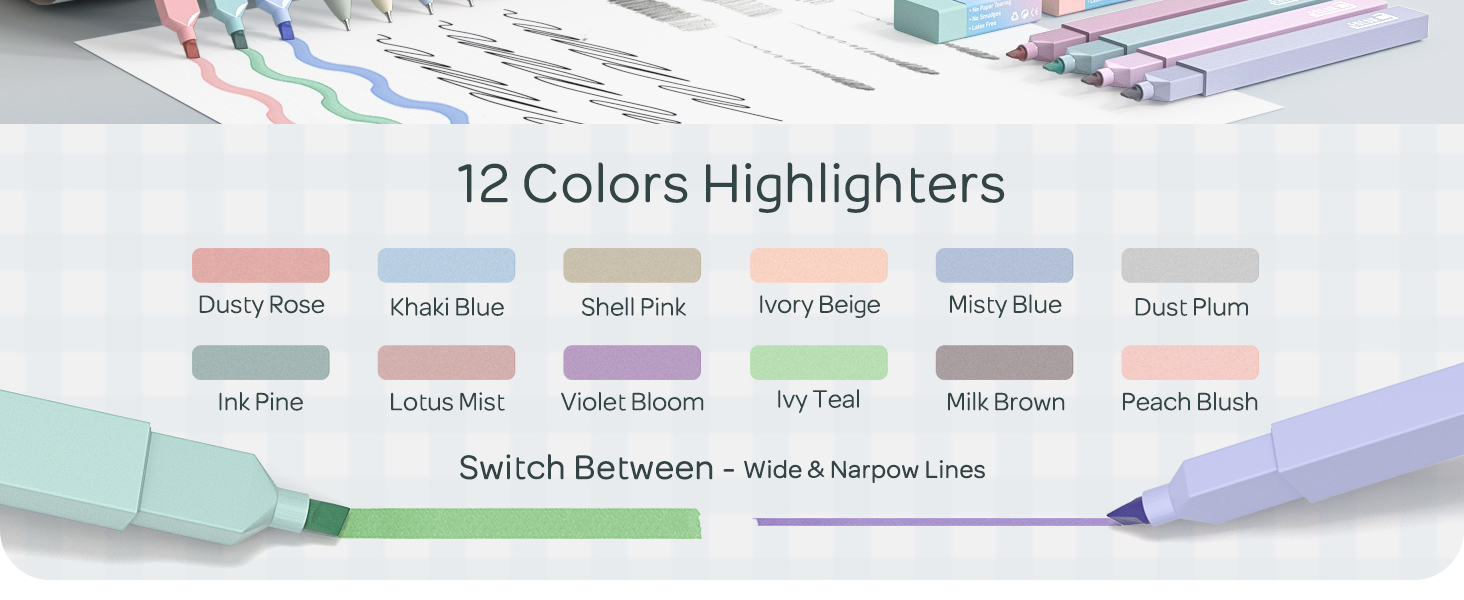Screen dimensions: 1464x600
Task: Click the narrow purple line stroke
Action: pyautogui.click(x=932, y=521)
